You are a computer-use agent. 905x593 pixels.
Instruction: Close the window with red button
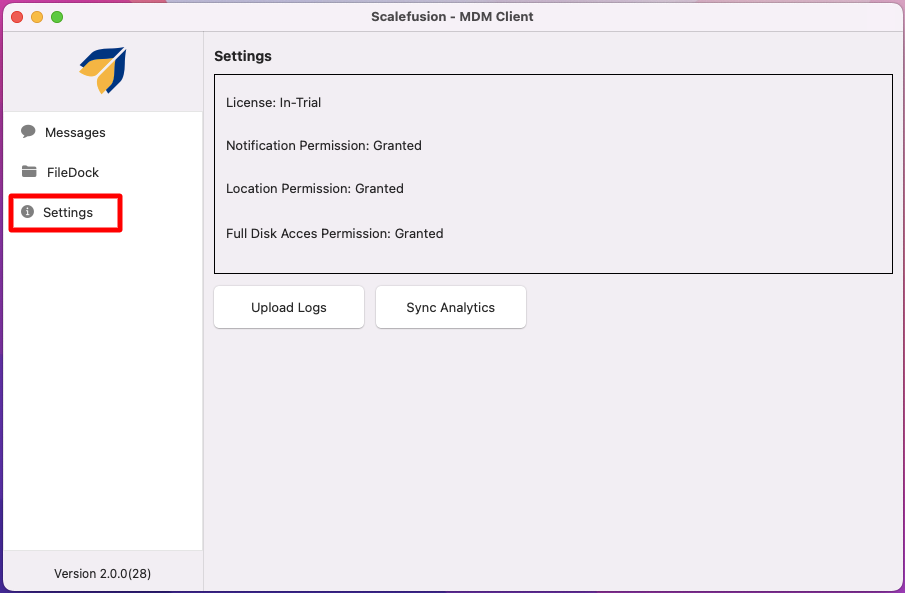click(17, 17)
